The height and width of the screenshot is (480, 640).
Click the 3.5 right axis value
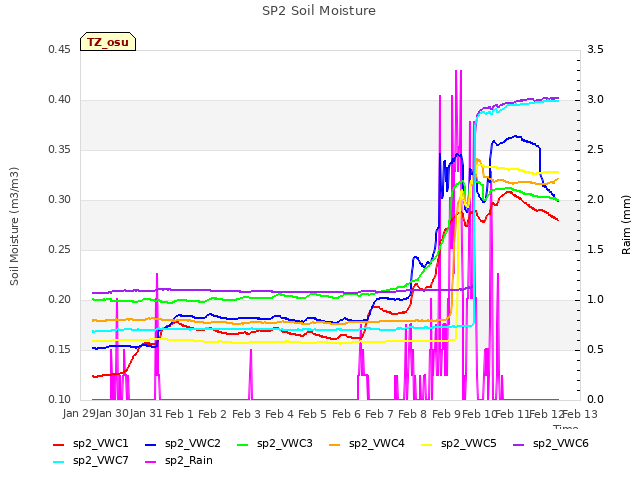click(x=596, y=50)
